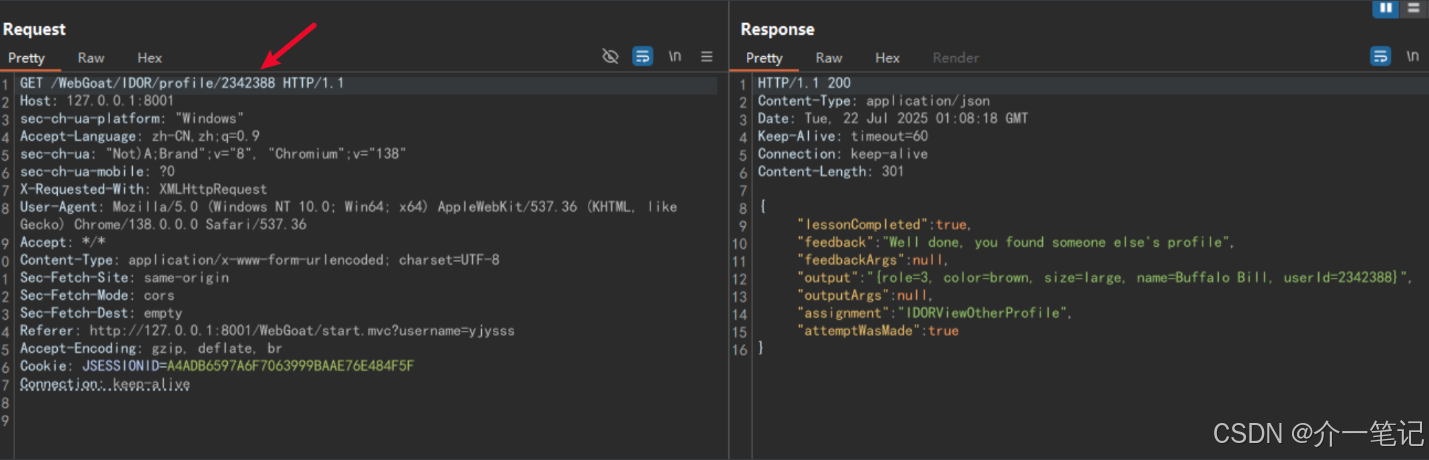
Task: Click the "lessonCompleted":true JSON line
Action: (x=884, y=225)
